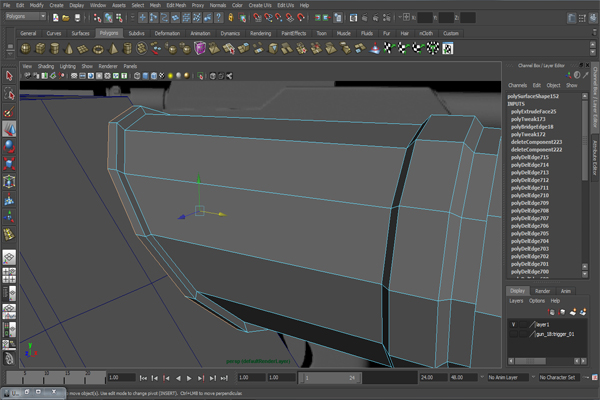Open the Anim layer tab
This screenshot has height=400, width=600.
coord(566,291)
